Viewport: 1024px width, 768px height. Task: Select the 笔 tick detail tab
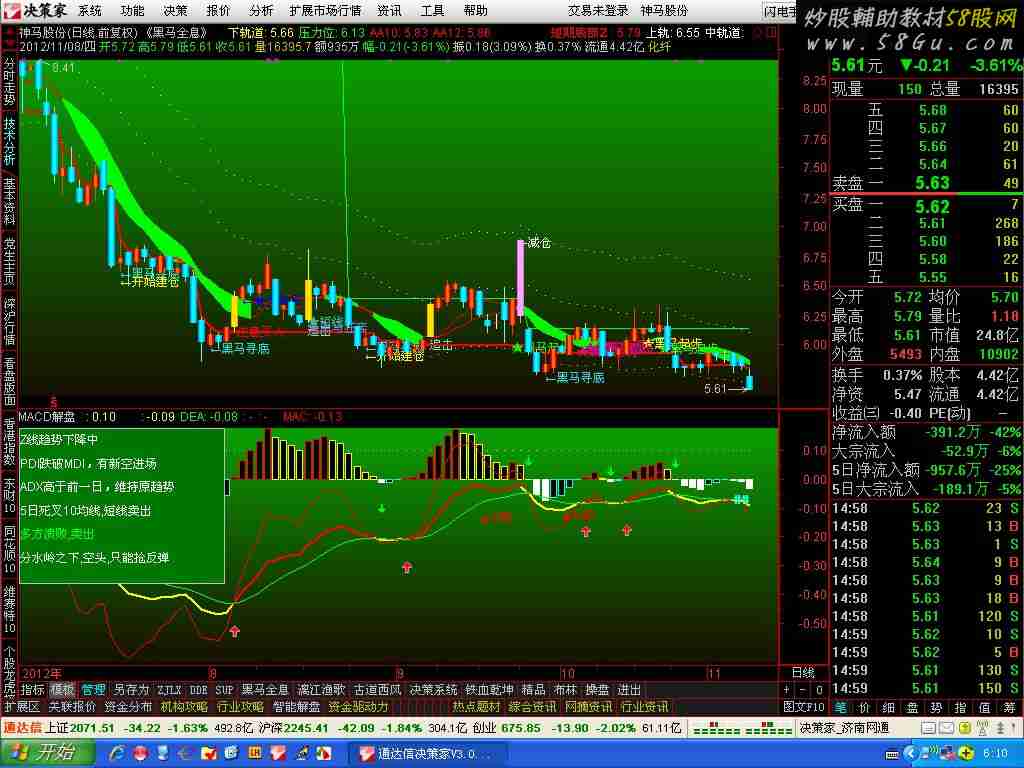(x=841, y=707)
